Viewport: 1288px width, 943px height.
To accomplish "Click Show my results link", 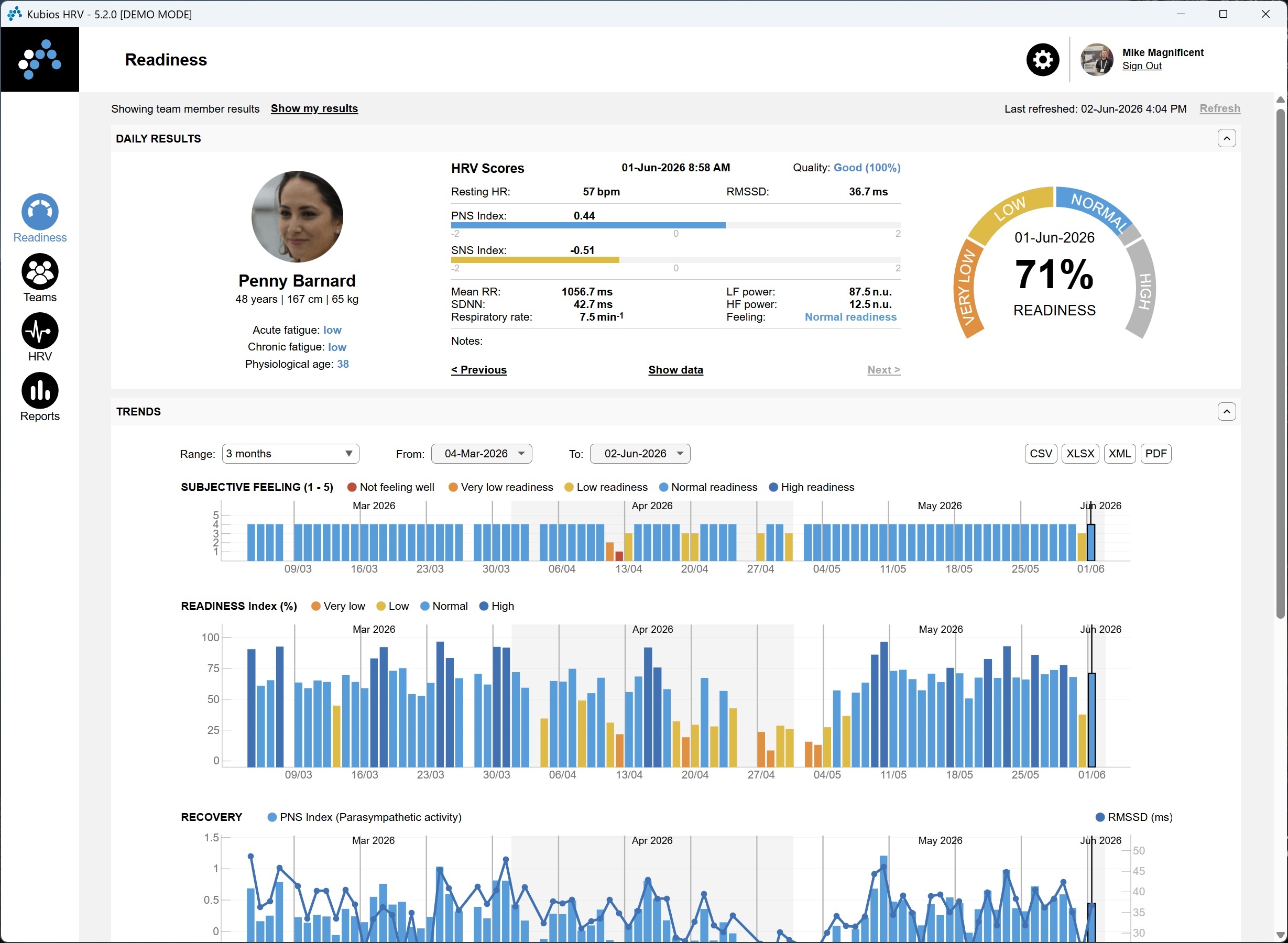I will point(314,108).
